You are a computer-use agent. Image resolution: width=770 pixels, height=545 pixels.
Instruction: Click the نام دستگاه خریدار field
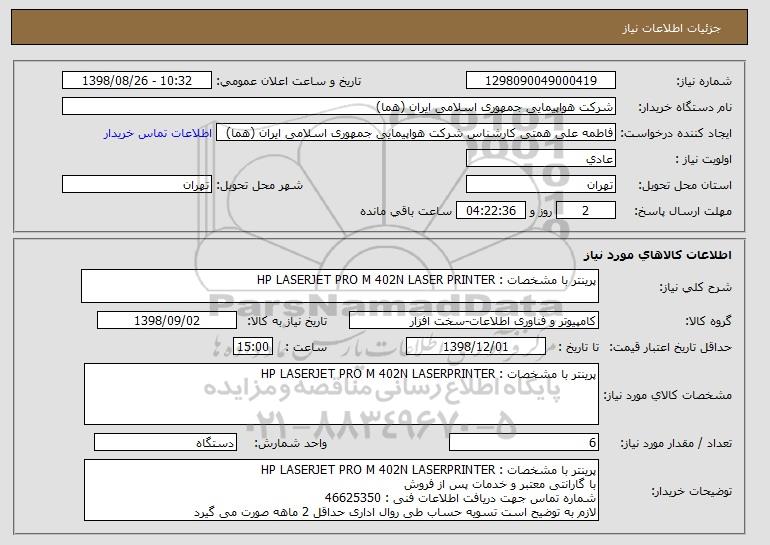(339, 107)
